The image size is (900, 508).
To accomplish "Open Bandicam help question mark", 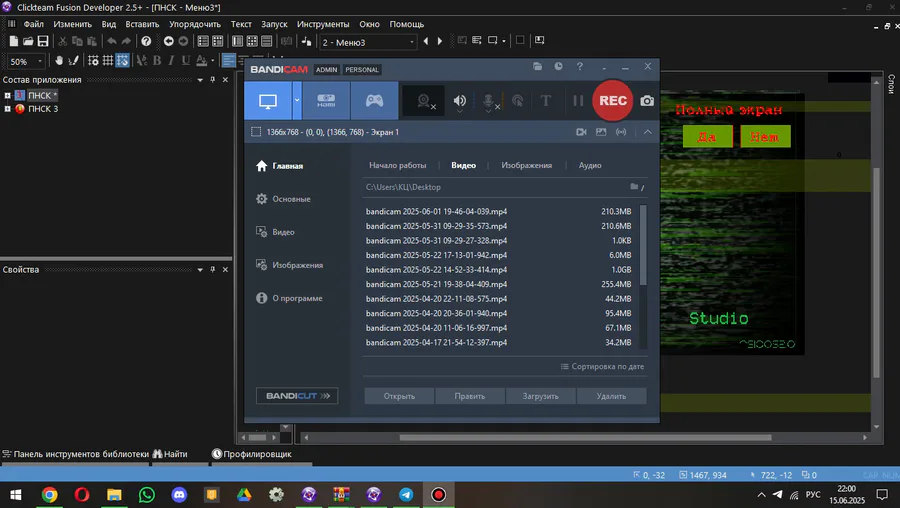I will pyautogui.click(x=580, y=67).
